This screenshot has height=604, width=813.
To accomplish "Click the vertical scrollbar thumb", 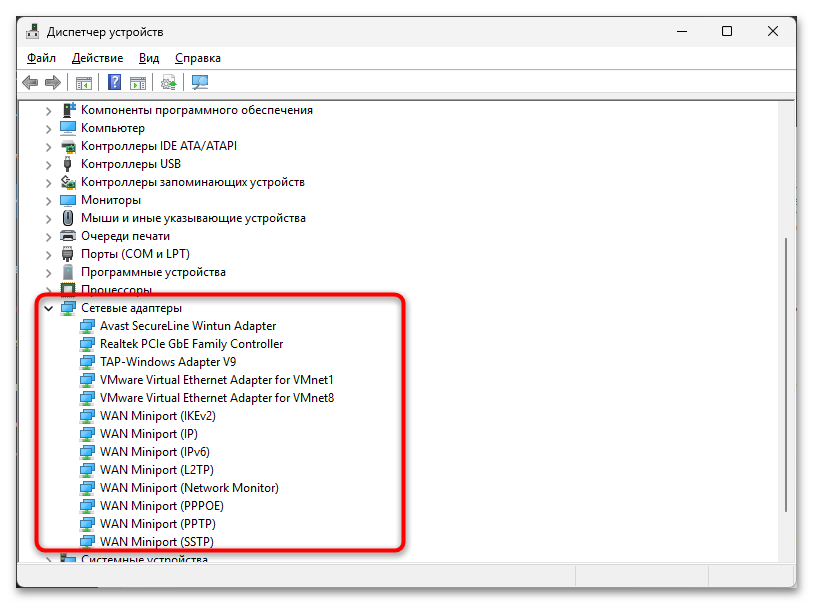I will coord(786,375).
